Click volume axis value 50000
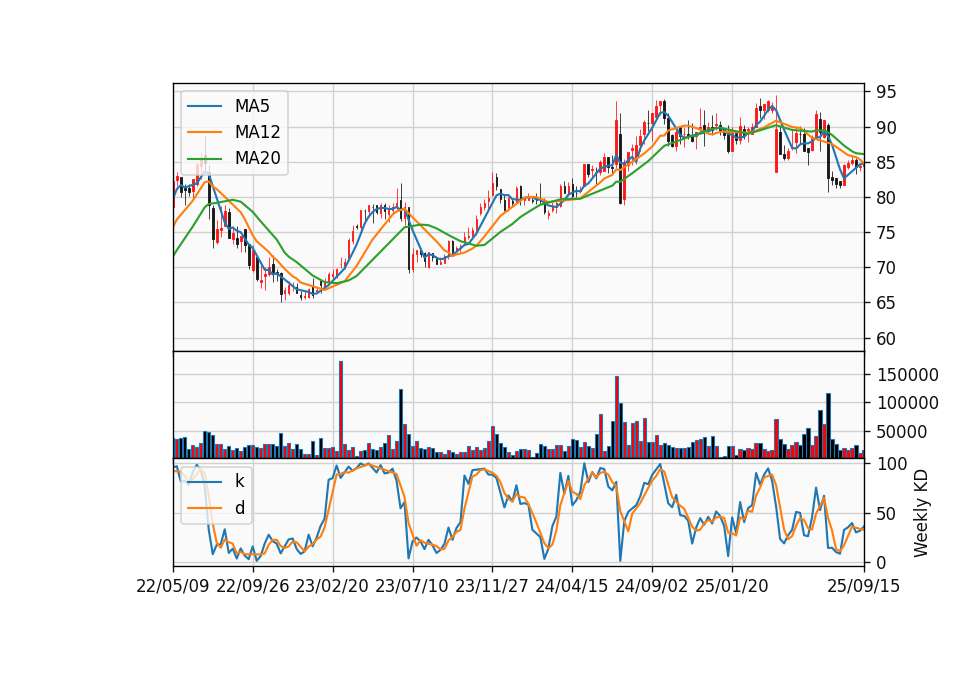Image resolution: width=960 pixels, height=690 pixels. [x=902, y=432]
